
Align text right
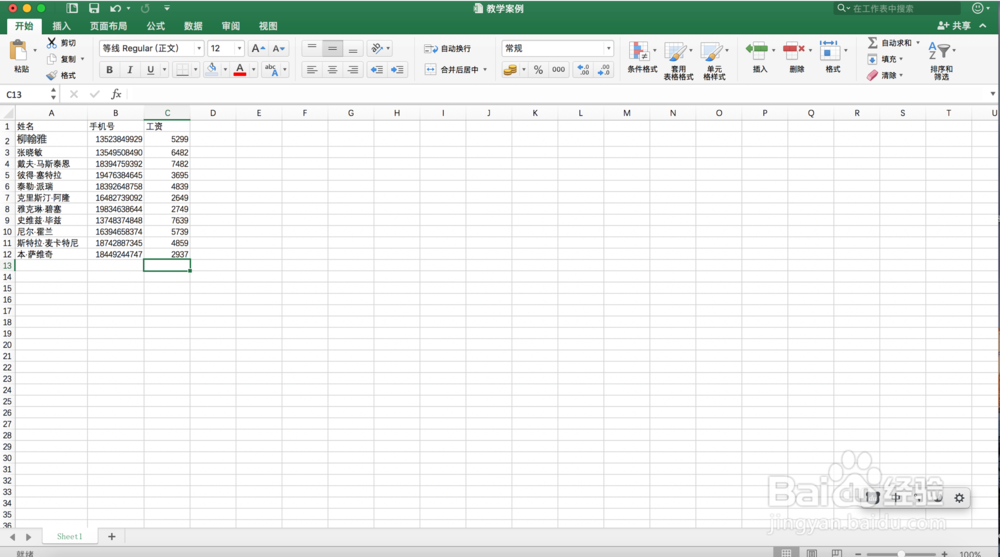tap(353, 70)
